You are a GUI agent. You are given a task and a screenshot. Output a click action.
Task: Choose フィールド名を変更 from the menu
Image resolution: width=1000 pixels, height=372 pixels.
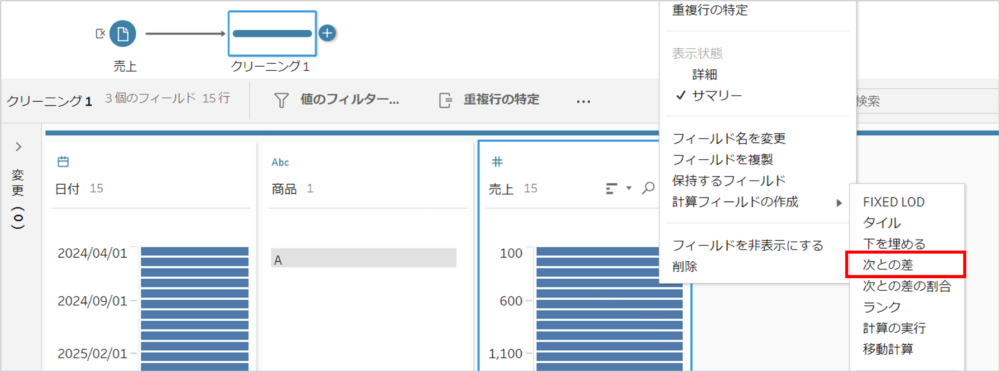click(728, 137)
